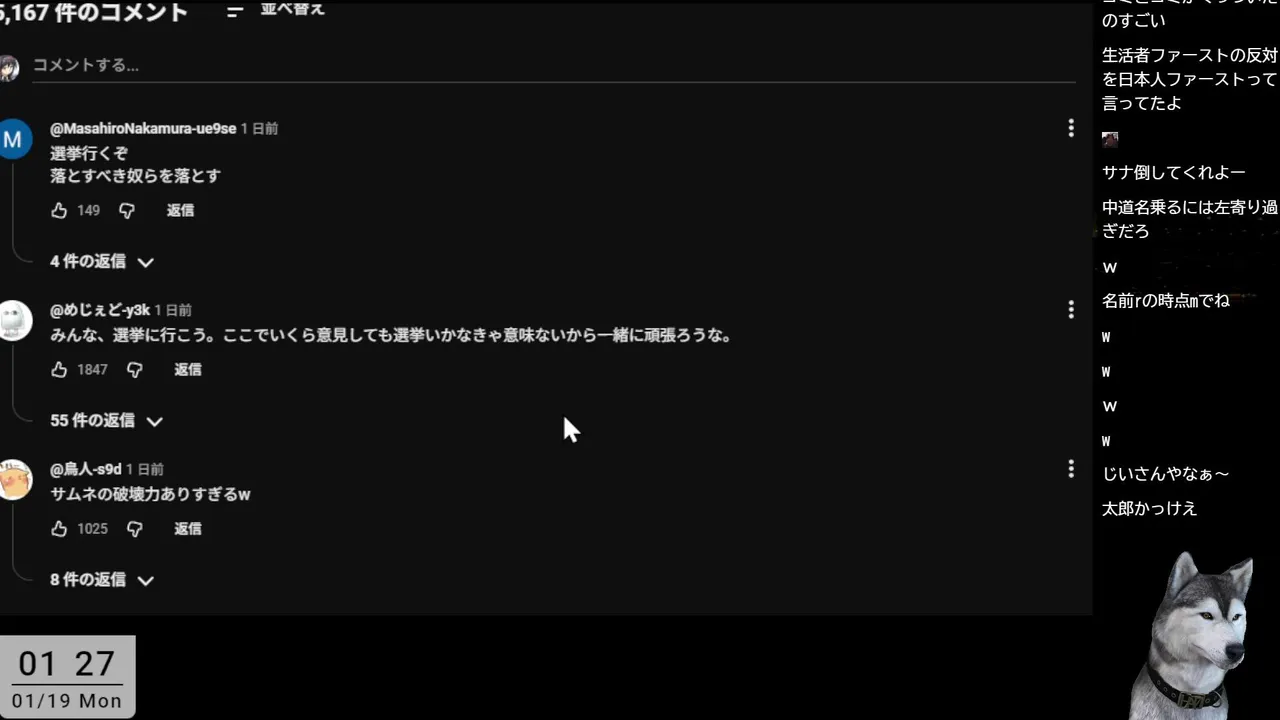Image resolution: width=1280 pixels, height=720 pixels.
Task: Like the サムネの破壊力 comment
Action: click(59, 529)
